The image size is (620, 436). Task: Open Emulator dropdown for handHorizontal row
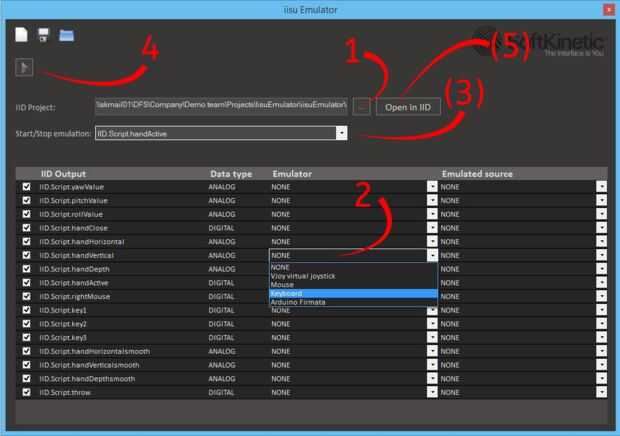point(432,242)
